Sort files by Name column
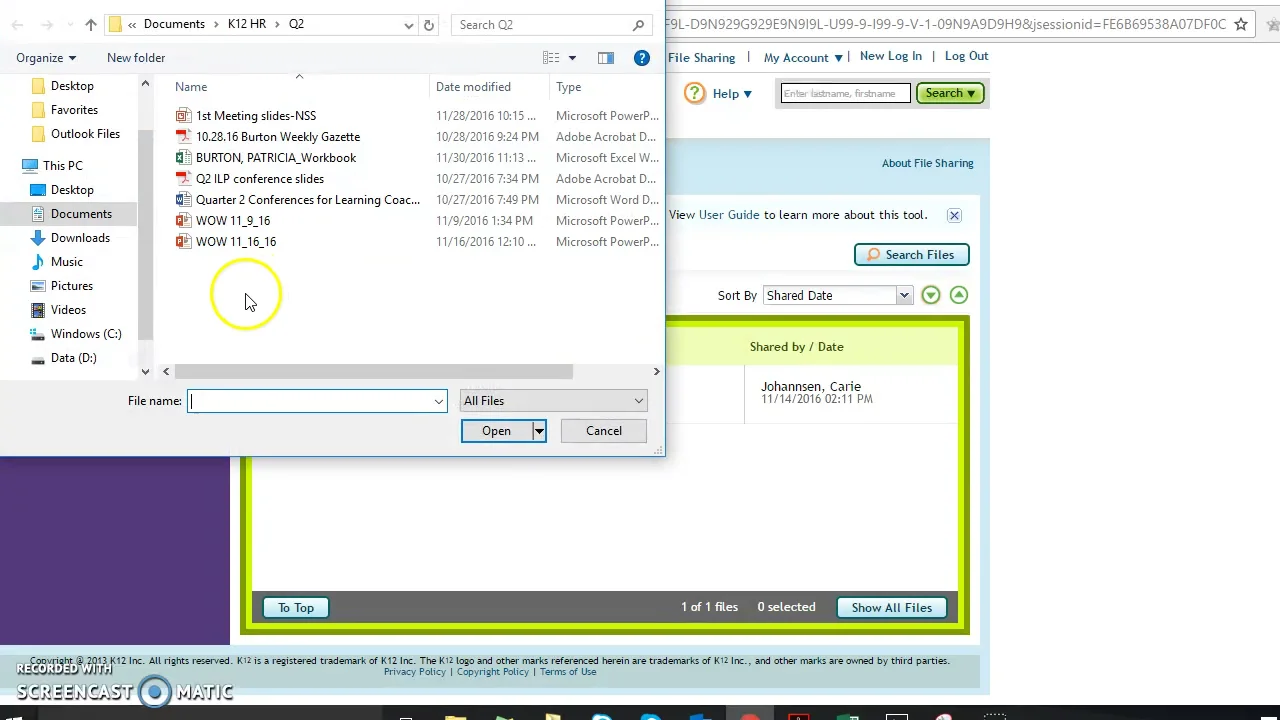The height and width of the screenshot is (720, 1280). [191, 87]
